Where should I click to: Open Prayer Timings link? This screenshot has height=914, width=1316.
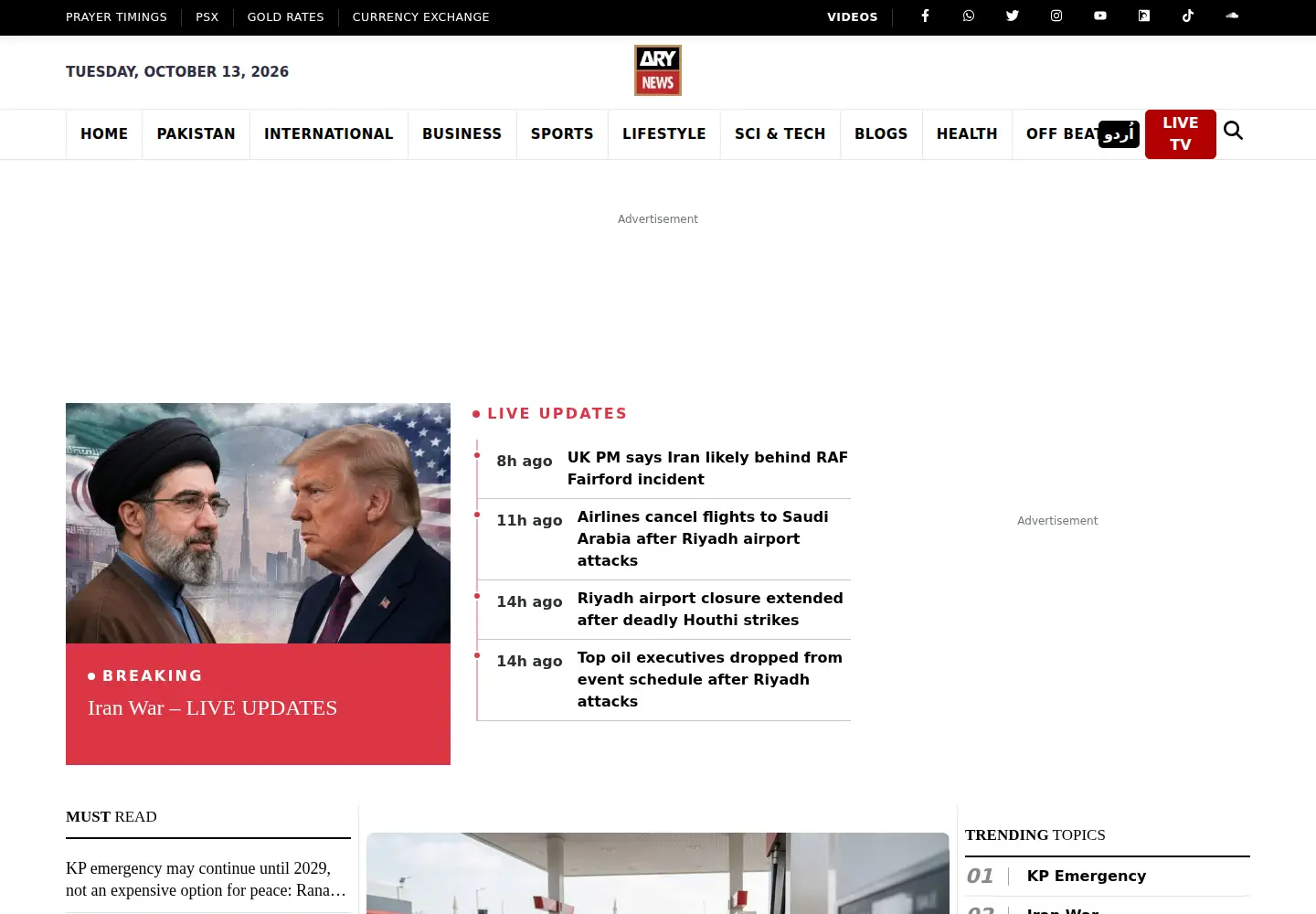click(116, 16)
